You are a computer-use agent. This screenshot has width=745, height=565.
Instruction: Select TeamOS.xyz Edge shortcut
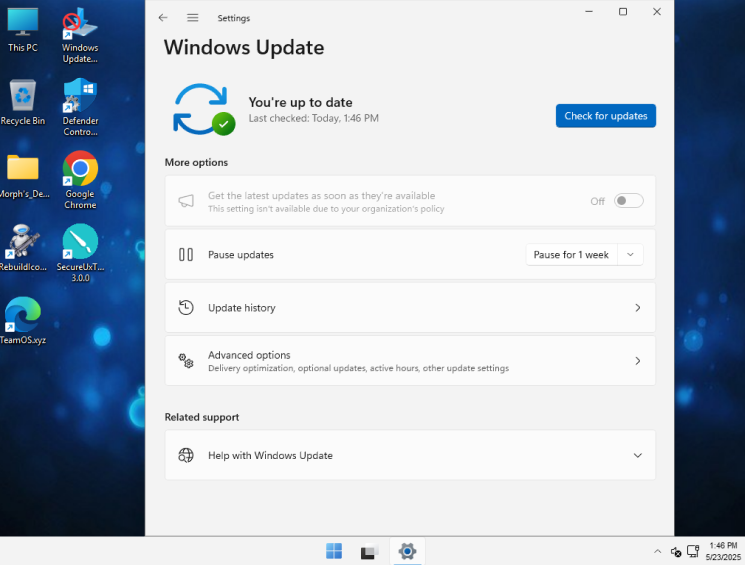pos(22,320)
